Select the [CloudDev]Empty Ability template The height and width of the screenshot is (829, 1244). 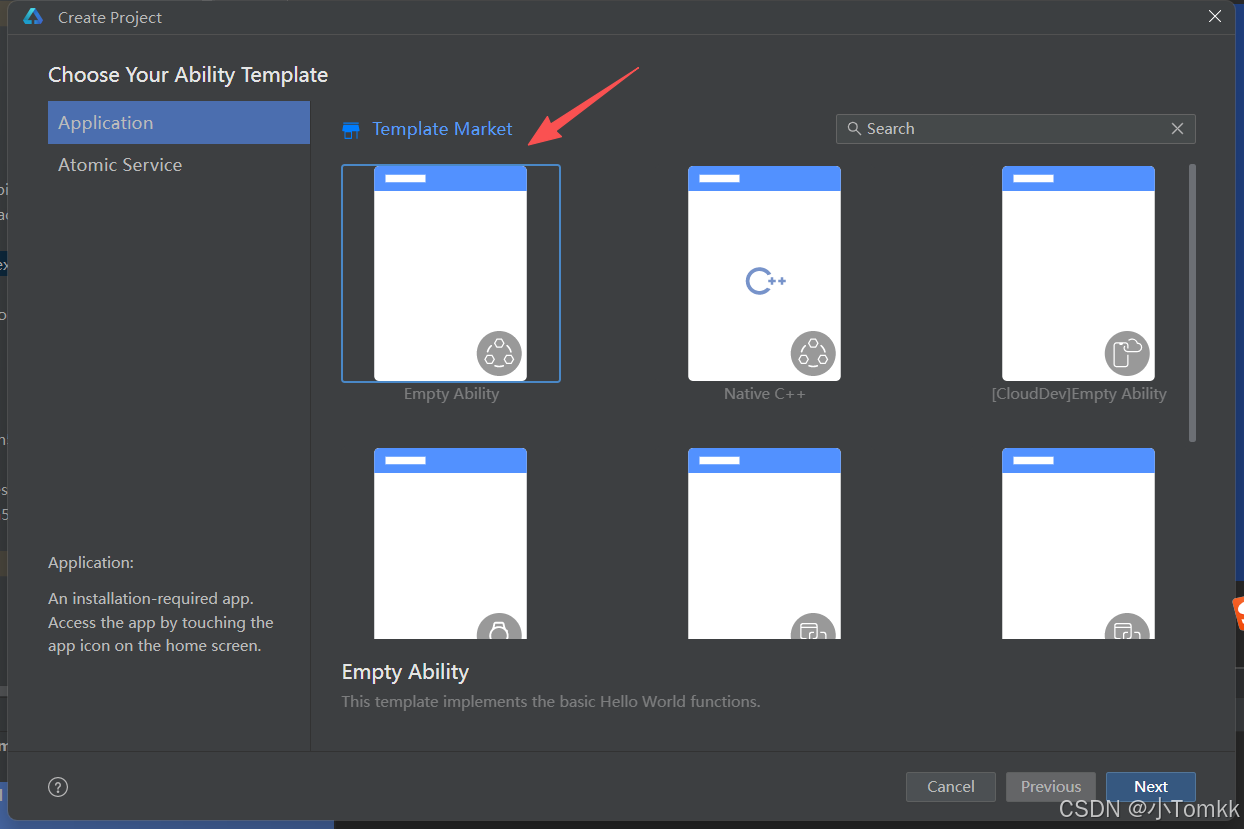pos(1078,273)
